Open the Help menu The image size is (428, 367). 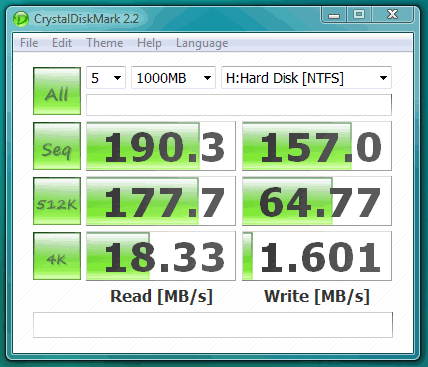tap(149, 43)
